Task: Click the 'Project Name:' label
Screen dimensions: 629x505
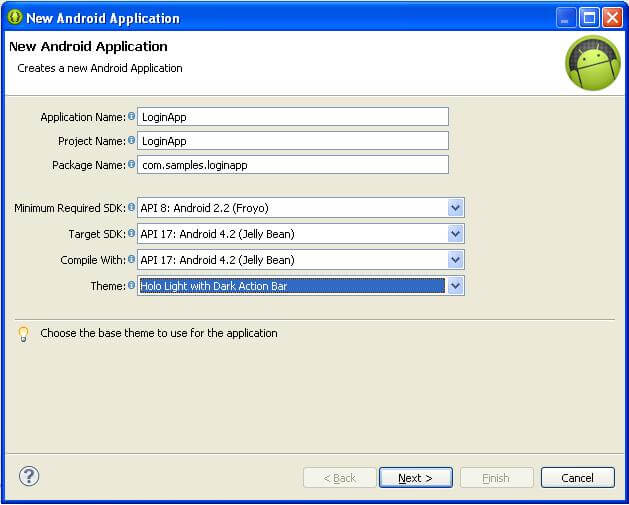Action: click(92, 141)
